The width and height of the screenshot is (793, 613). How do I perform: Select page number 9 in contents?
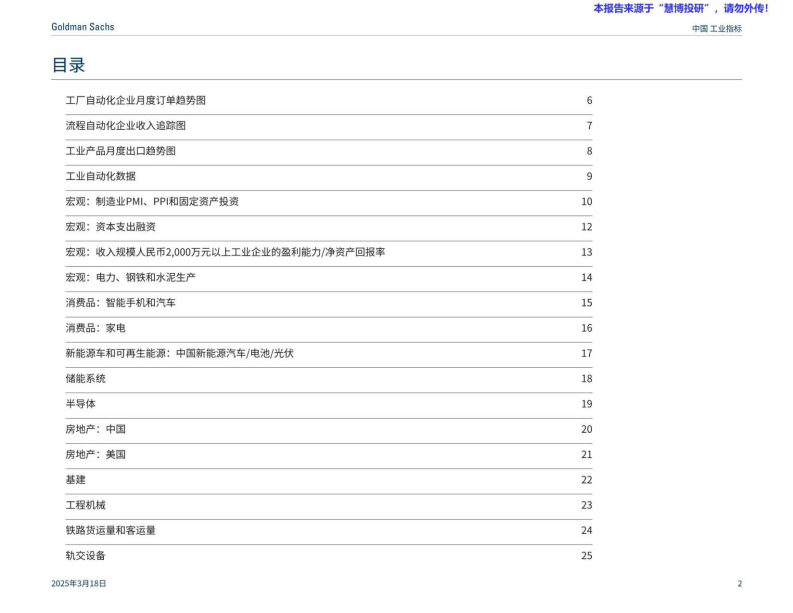[x=589, y=176]
